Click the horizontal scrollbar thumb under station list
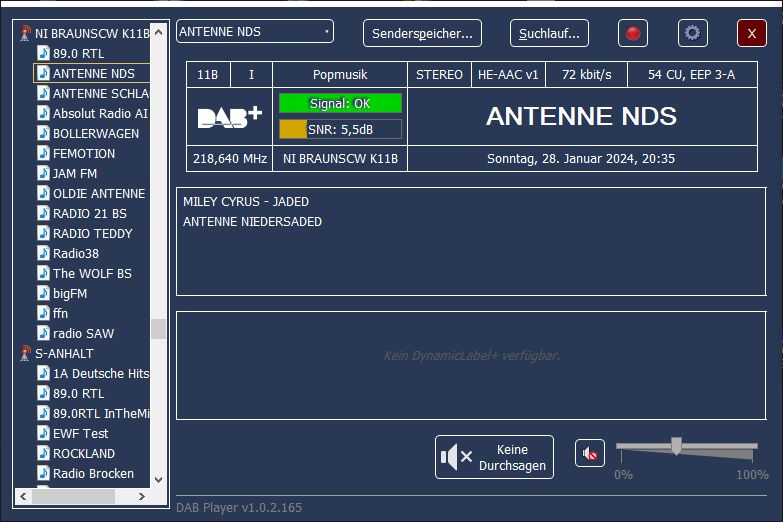 (73, 496)
